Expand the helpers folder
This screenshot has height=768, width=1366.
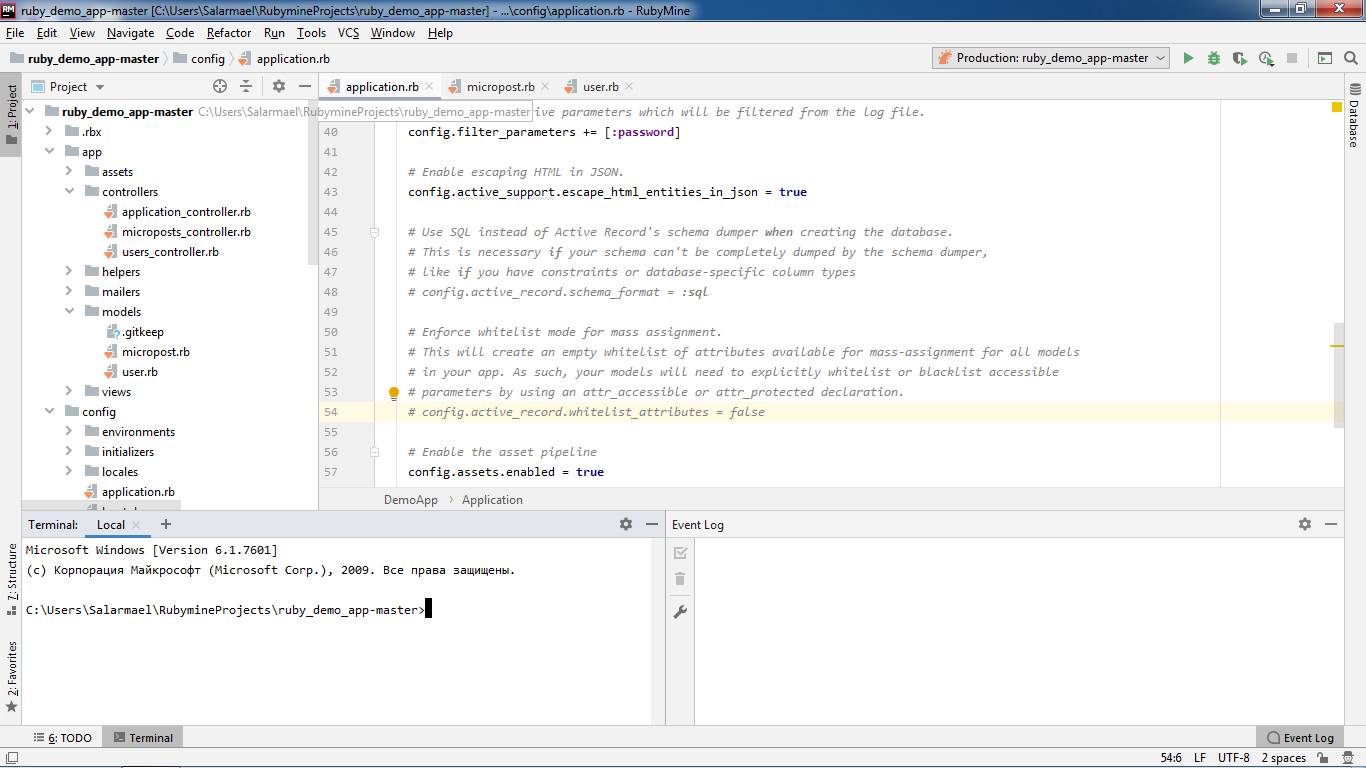[69, 272]
